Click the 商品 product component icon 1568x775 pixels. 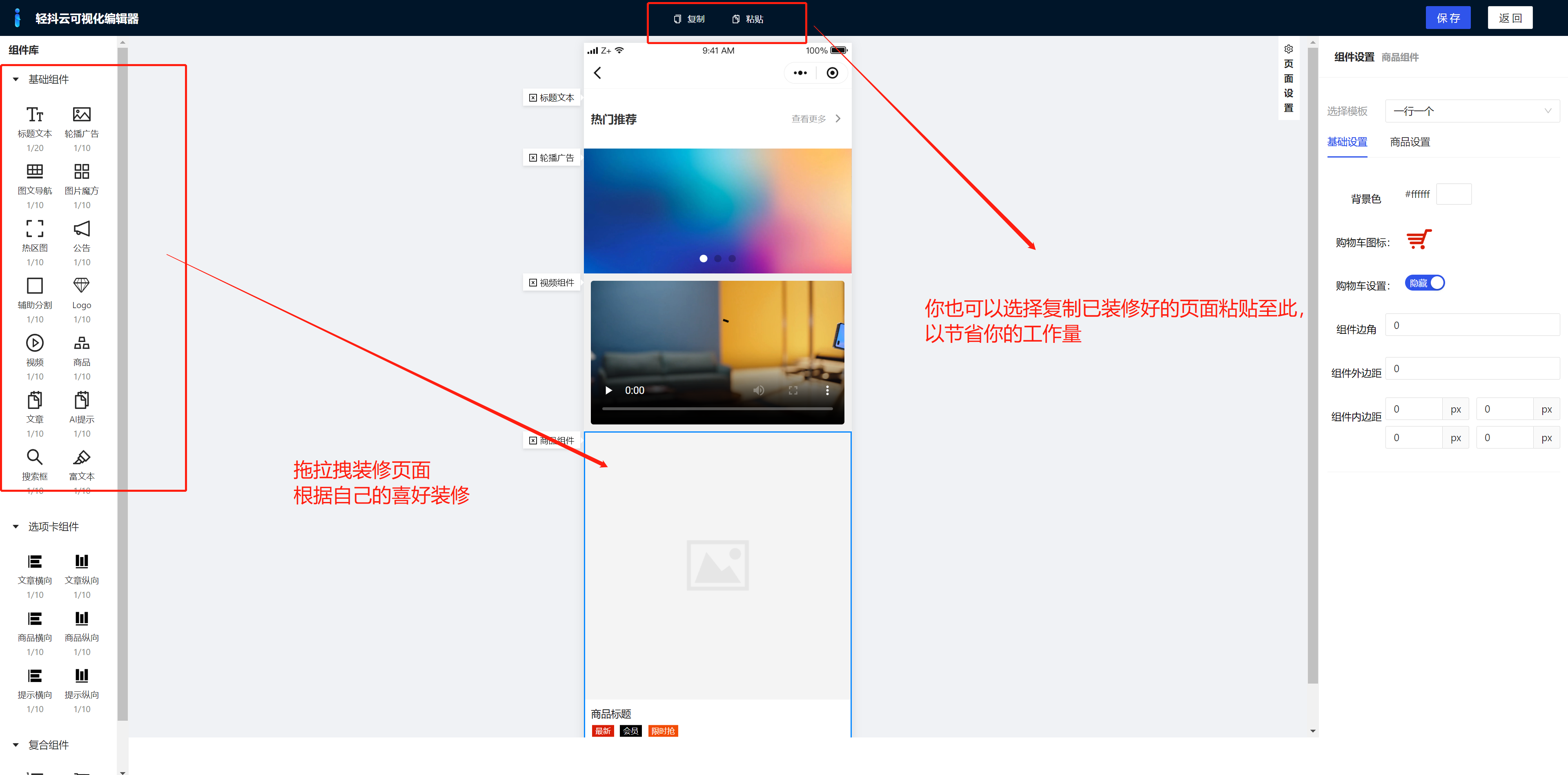point(82,343)
